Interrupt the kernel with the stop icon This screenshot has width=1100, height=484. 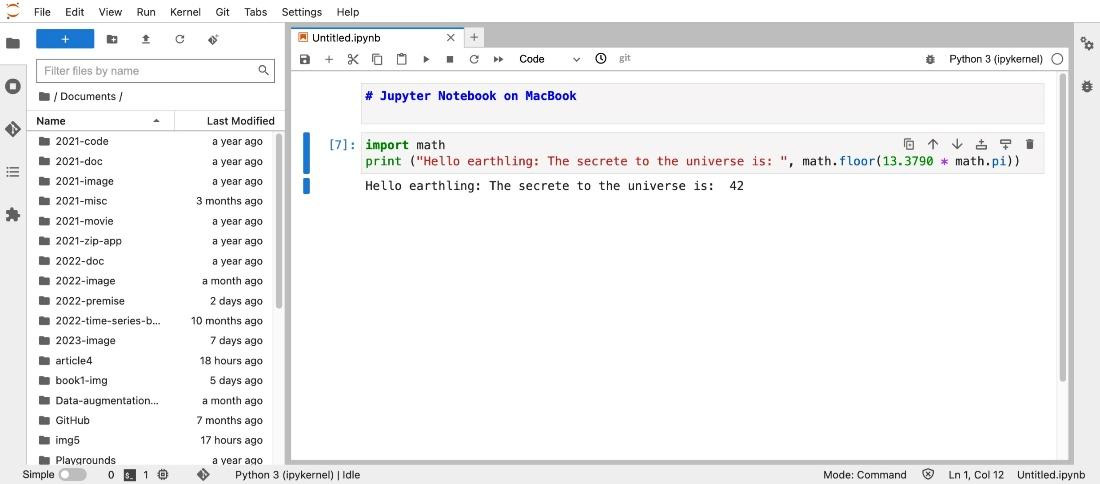[x=450, y=60]
